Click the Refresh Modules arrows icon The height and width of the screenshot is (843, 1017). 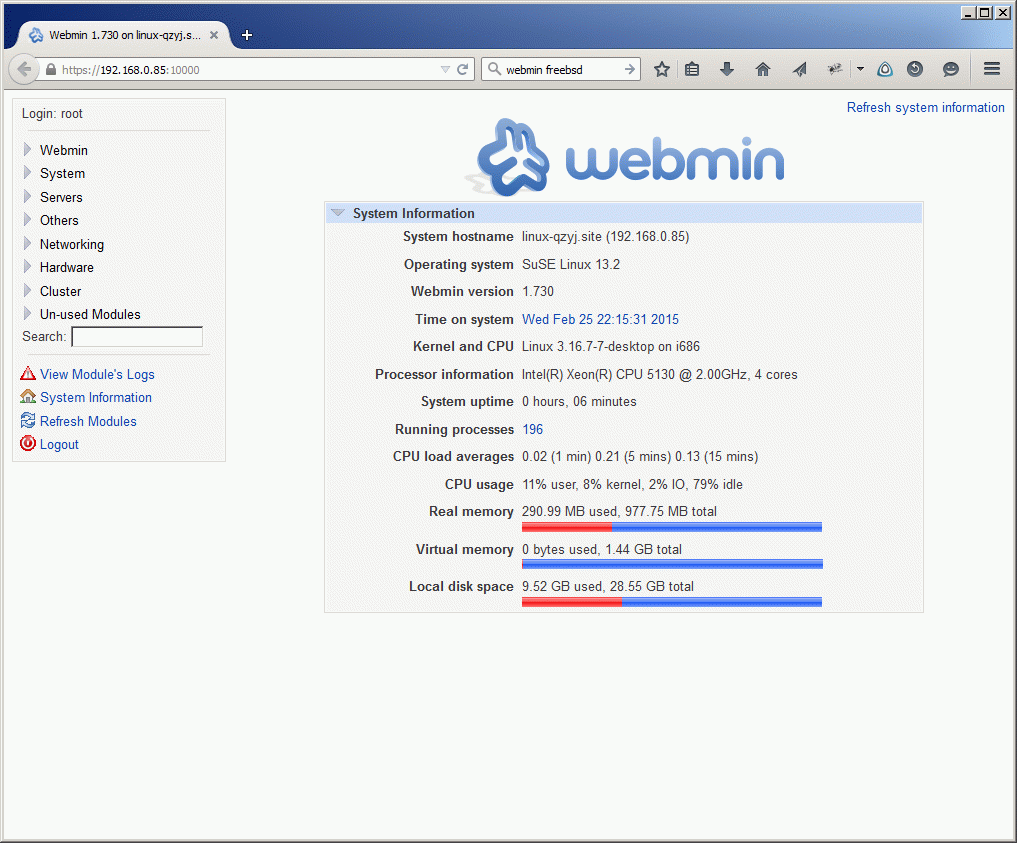(28, 420)
